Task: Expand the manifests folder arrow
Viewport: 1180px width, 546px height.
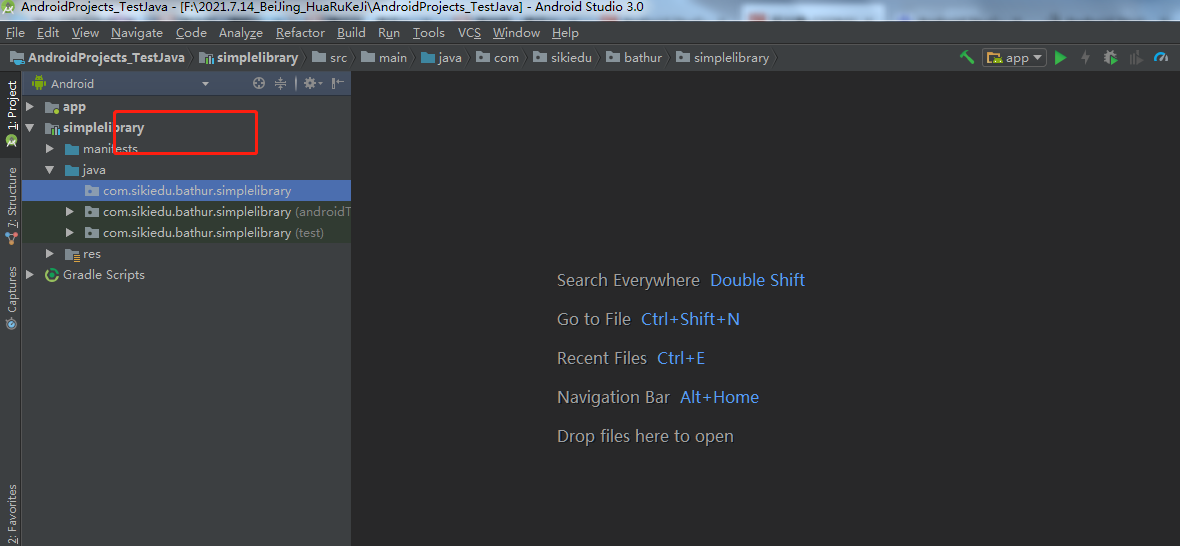Action: pyautogui.click(x=50, y=149)
